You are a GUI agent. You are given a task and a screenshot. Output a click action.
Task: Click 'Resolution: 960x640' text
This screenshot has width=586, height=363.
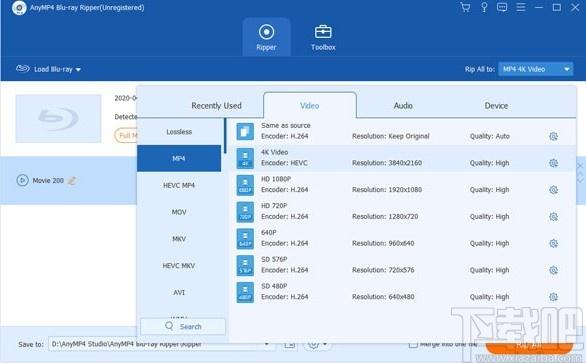point(383,243)
